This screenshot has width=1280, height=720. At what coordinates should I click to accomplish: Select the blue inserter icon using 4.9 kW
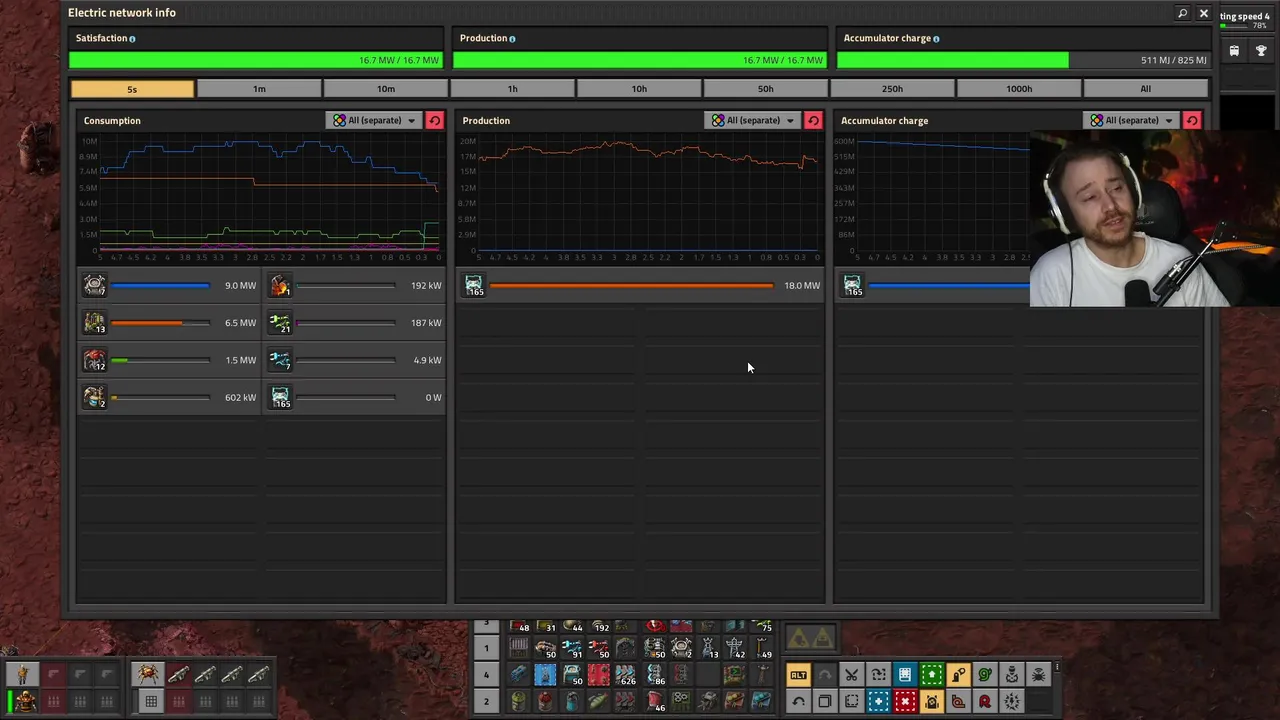point(280,360)
